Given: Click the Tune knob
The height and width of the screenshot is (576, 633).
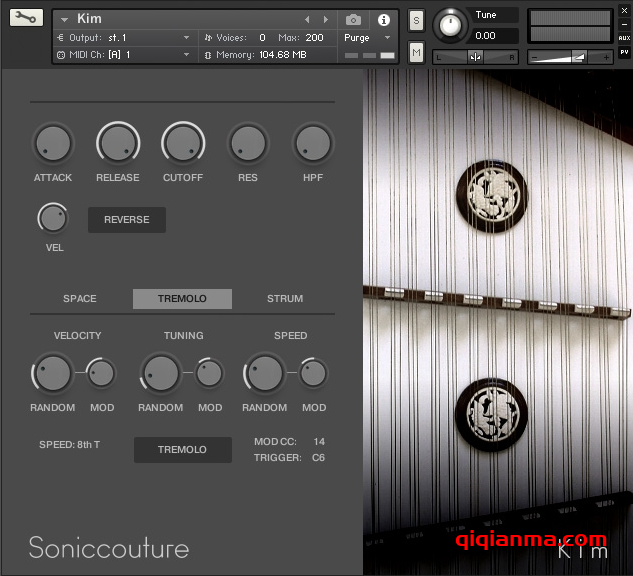Looking at the screenshot, I should point(450,25).
